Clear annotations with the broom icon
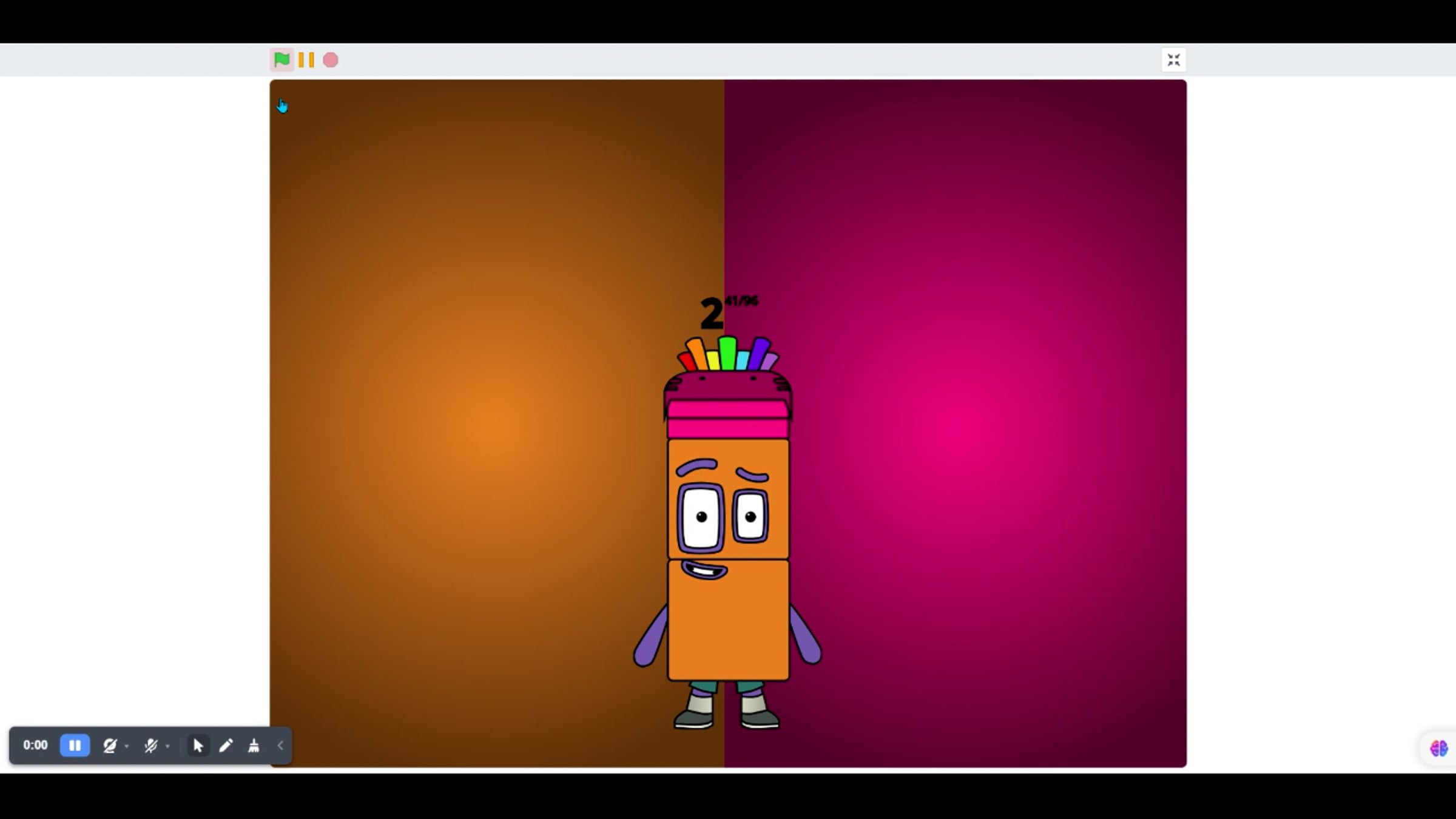Image resolution: width=1456 pixels, height=819 pixels. 254,745
